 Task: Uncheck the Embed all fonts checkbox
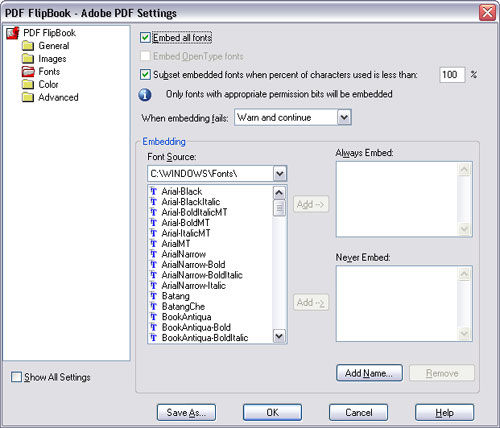[x=145, y=37]
